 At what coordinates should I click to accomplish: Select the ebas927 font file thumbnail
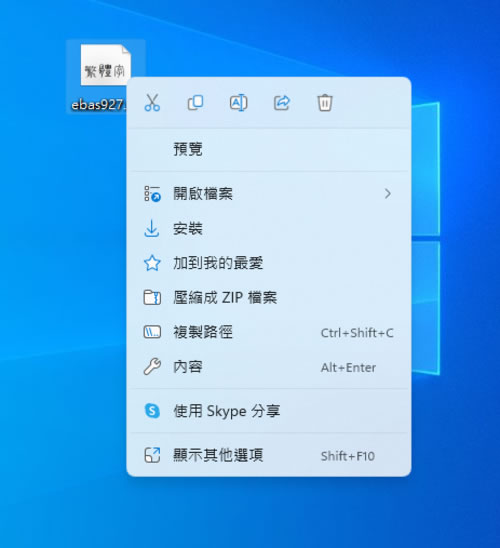tap(106, 65)
